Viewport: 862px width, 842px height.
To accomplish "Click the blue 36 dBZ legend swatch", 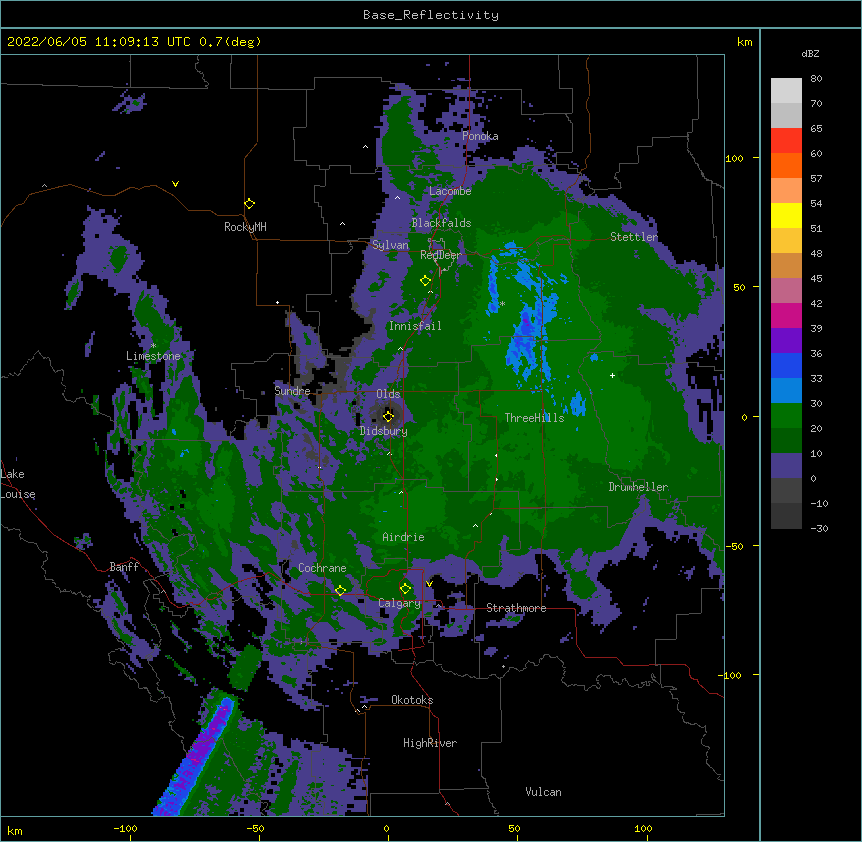I will coord(786,365).
